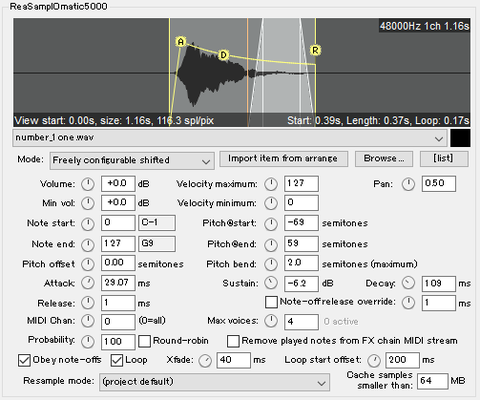
Task: Click the Release ms field
Action: tap(118, 303)
